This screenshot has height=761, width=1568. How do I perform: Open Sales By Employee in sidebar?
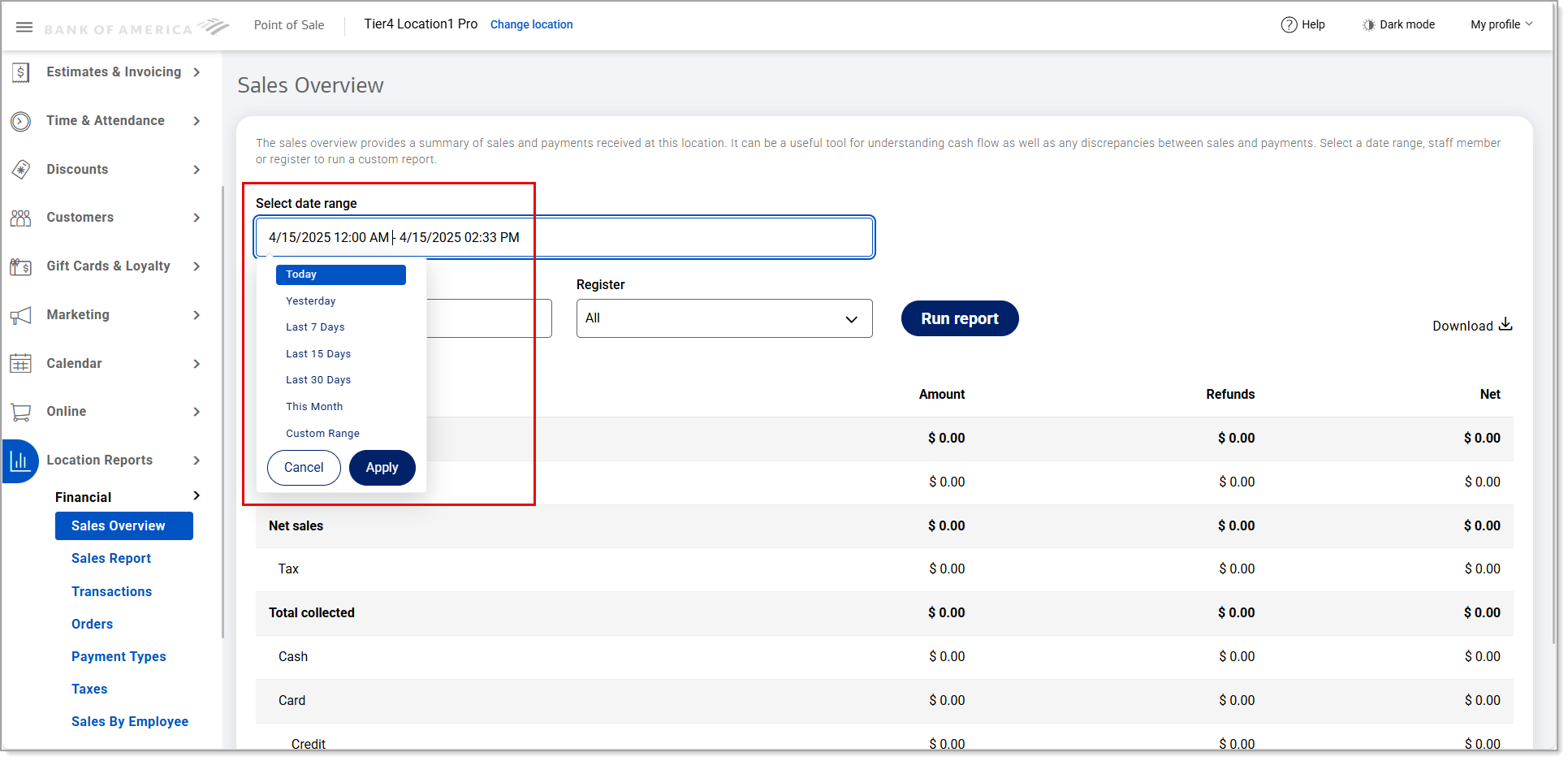click(x=130, y=722)
